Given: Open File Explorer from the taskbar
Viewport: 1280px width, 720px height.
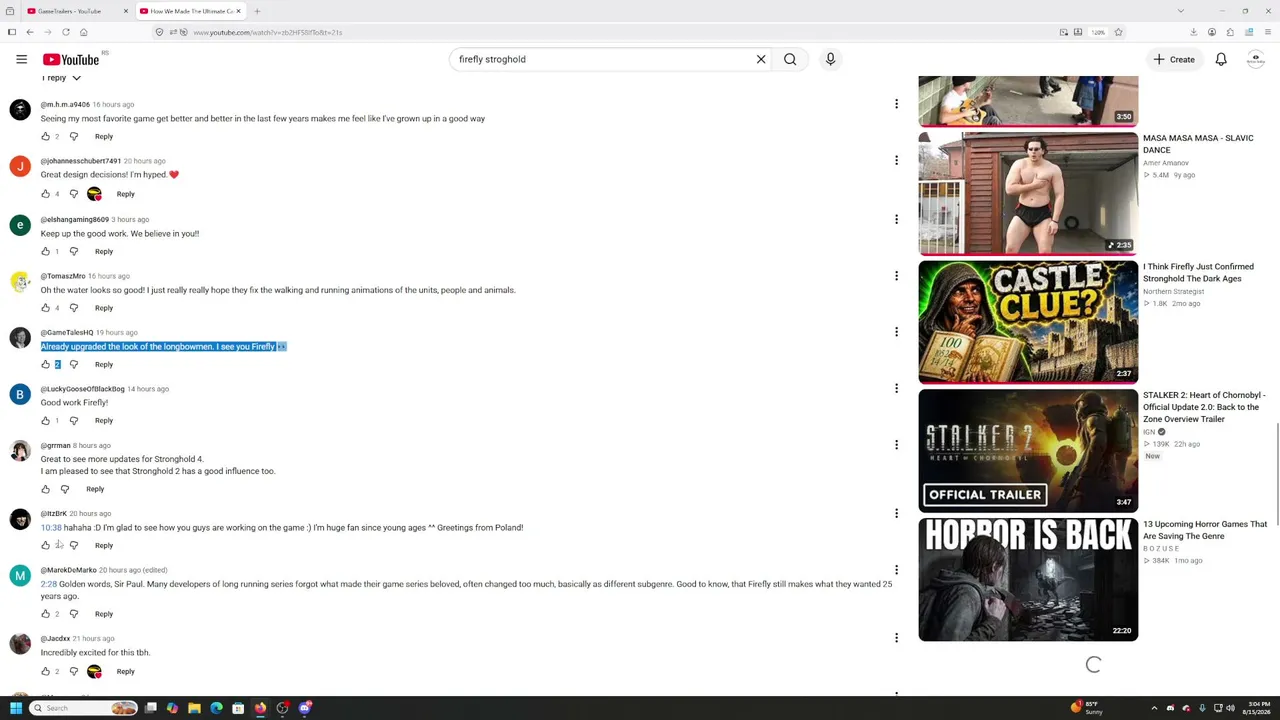Looking at the screenshot, I should point(194,708).
